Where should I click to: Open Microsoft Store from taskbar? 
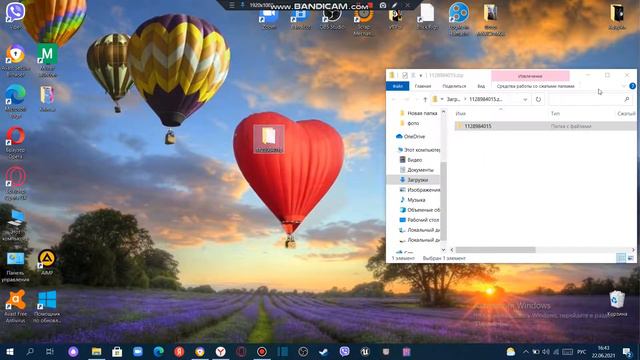coord(117,351)
